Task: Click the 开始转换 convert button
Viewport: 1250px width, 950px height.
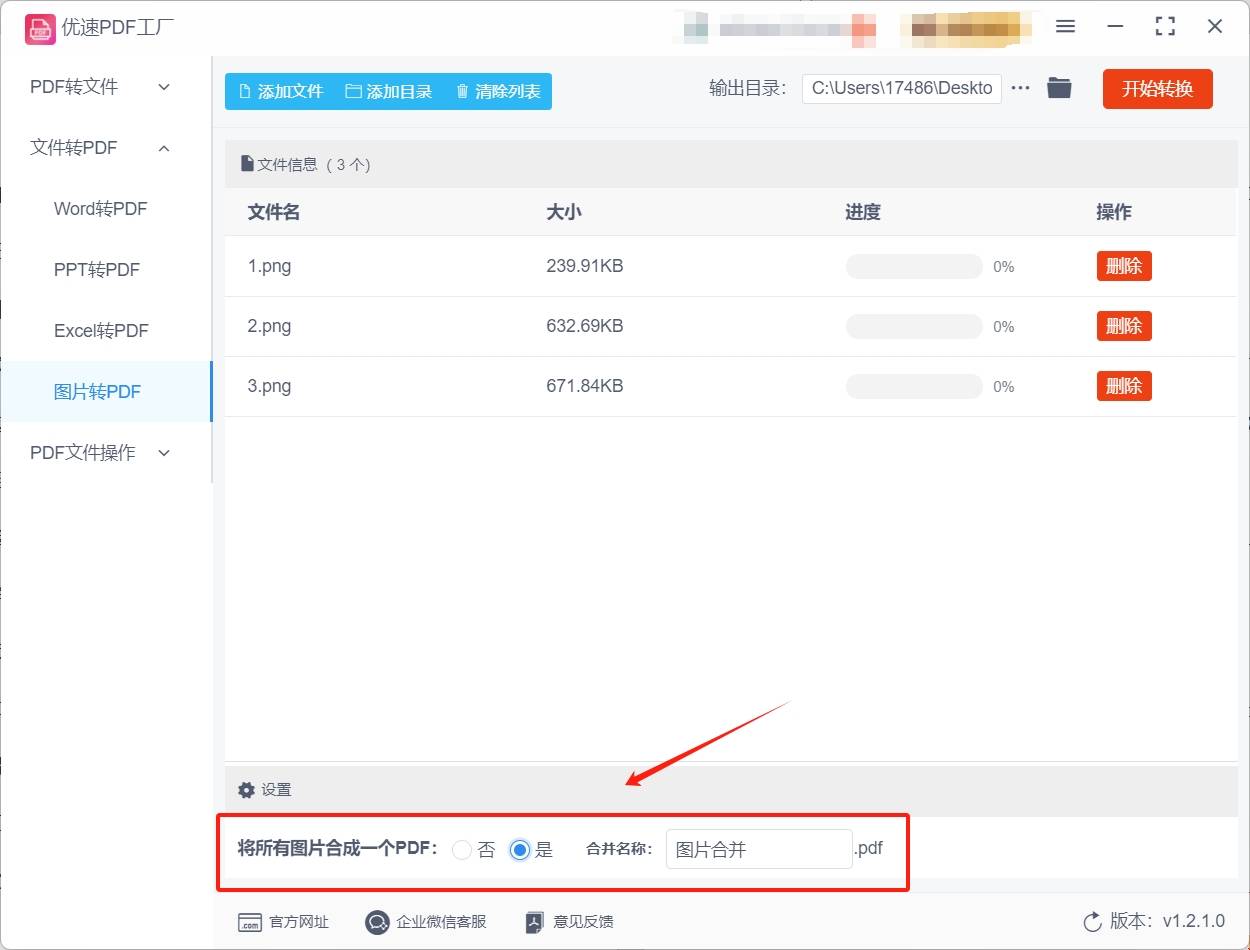Action: pyautogui.click(x=1157, y=88)
